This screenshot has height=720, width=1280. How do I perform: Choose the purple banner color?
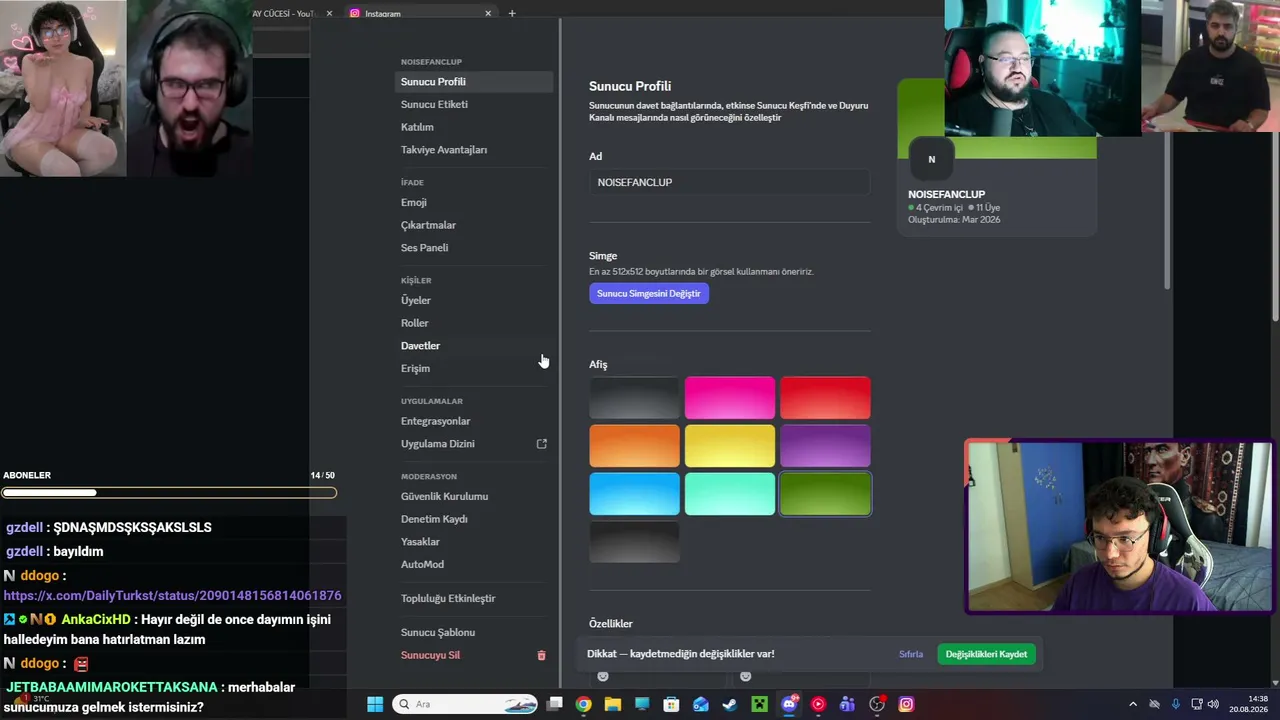[825, 446]
